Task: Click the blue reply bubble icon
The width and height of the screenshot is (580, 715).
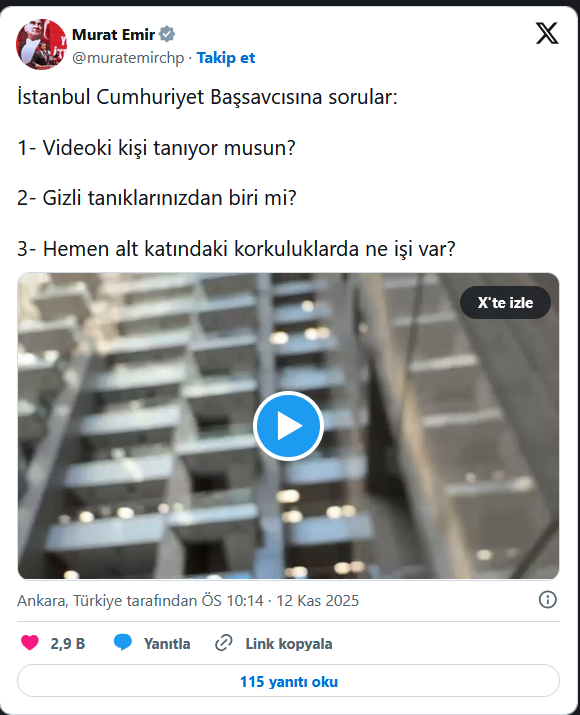Action: click(x=123, y=643)
